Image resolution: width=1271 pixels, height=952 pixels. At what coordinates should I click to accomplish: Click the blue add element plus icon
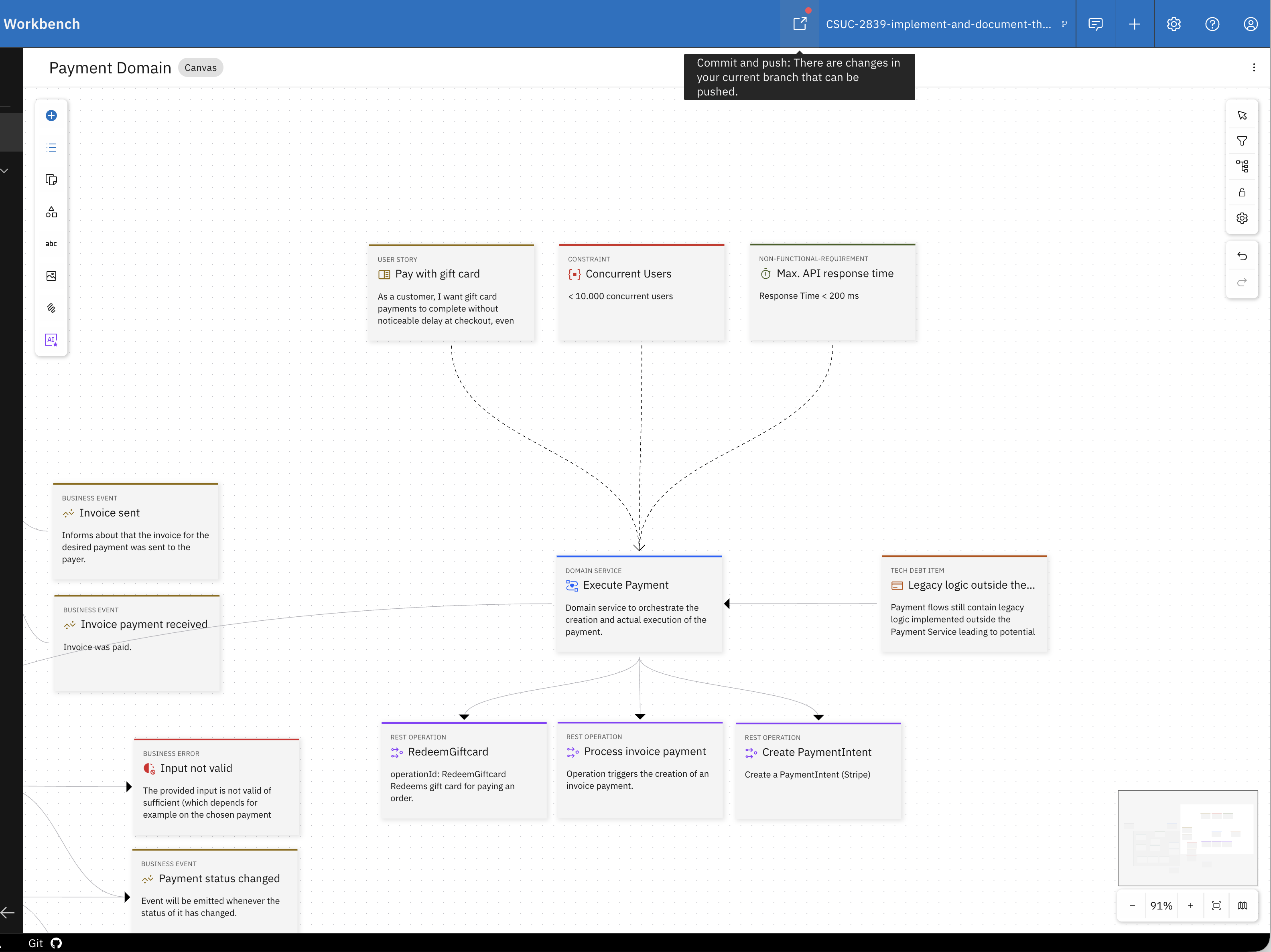51,115
